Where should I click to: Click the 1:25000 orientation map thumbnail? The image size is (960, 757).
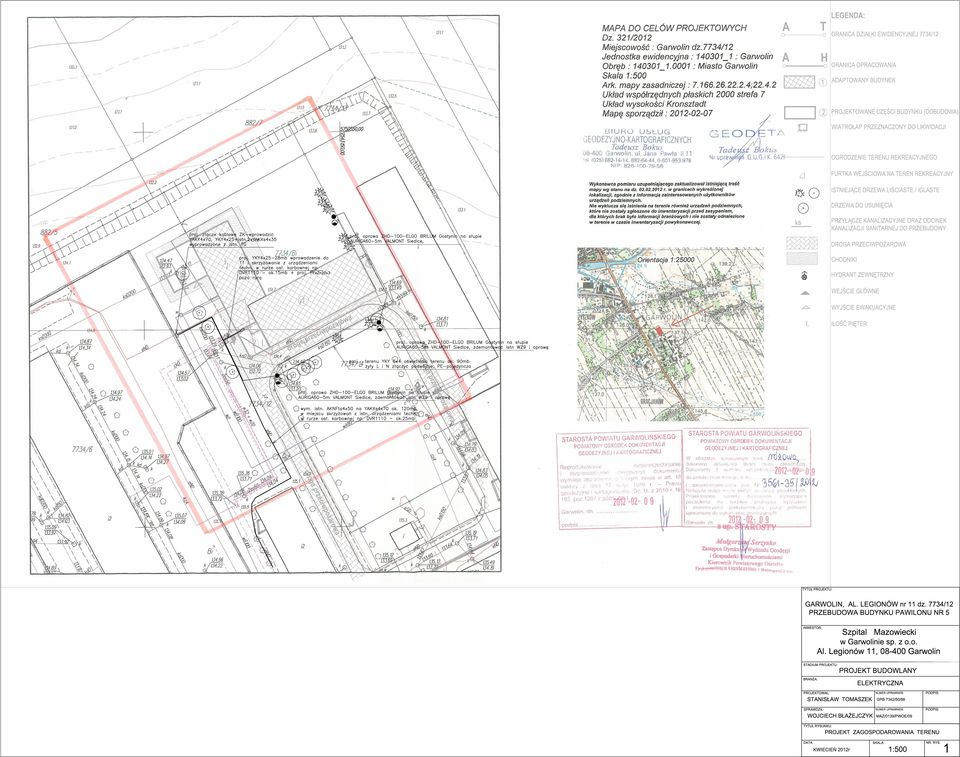tap(670, 334)
